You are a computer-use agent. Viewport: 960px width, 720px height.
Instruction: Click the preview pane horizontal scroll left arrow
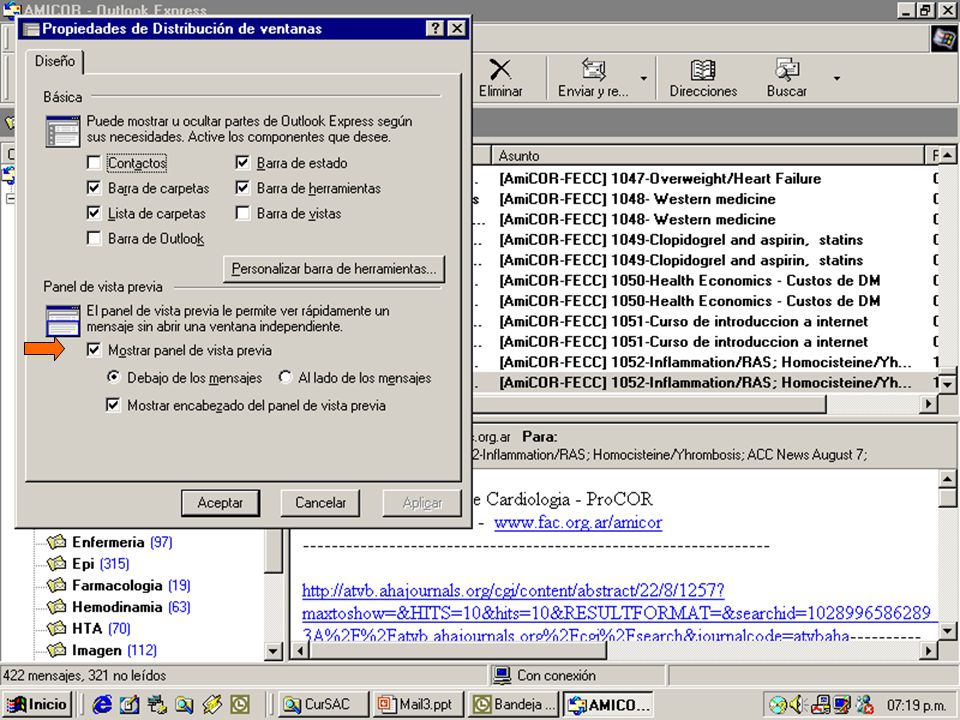click(299, 650)
